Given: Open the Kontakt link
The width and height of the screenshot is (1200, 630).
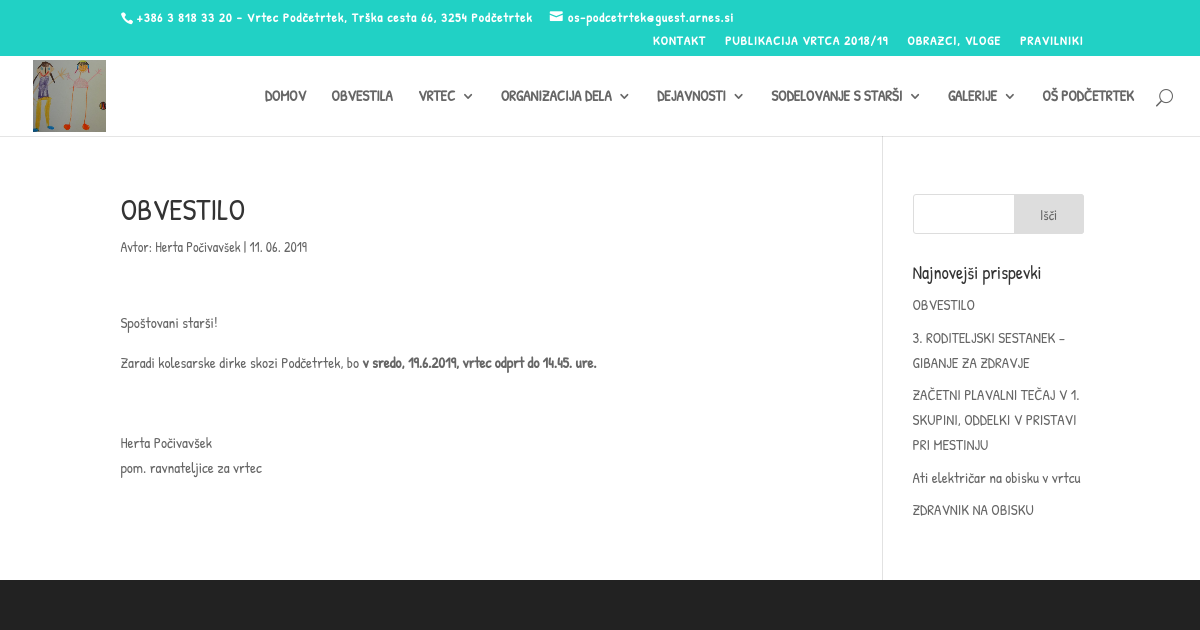Looking at the screenshot, I should (679, 41).
